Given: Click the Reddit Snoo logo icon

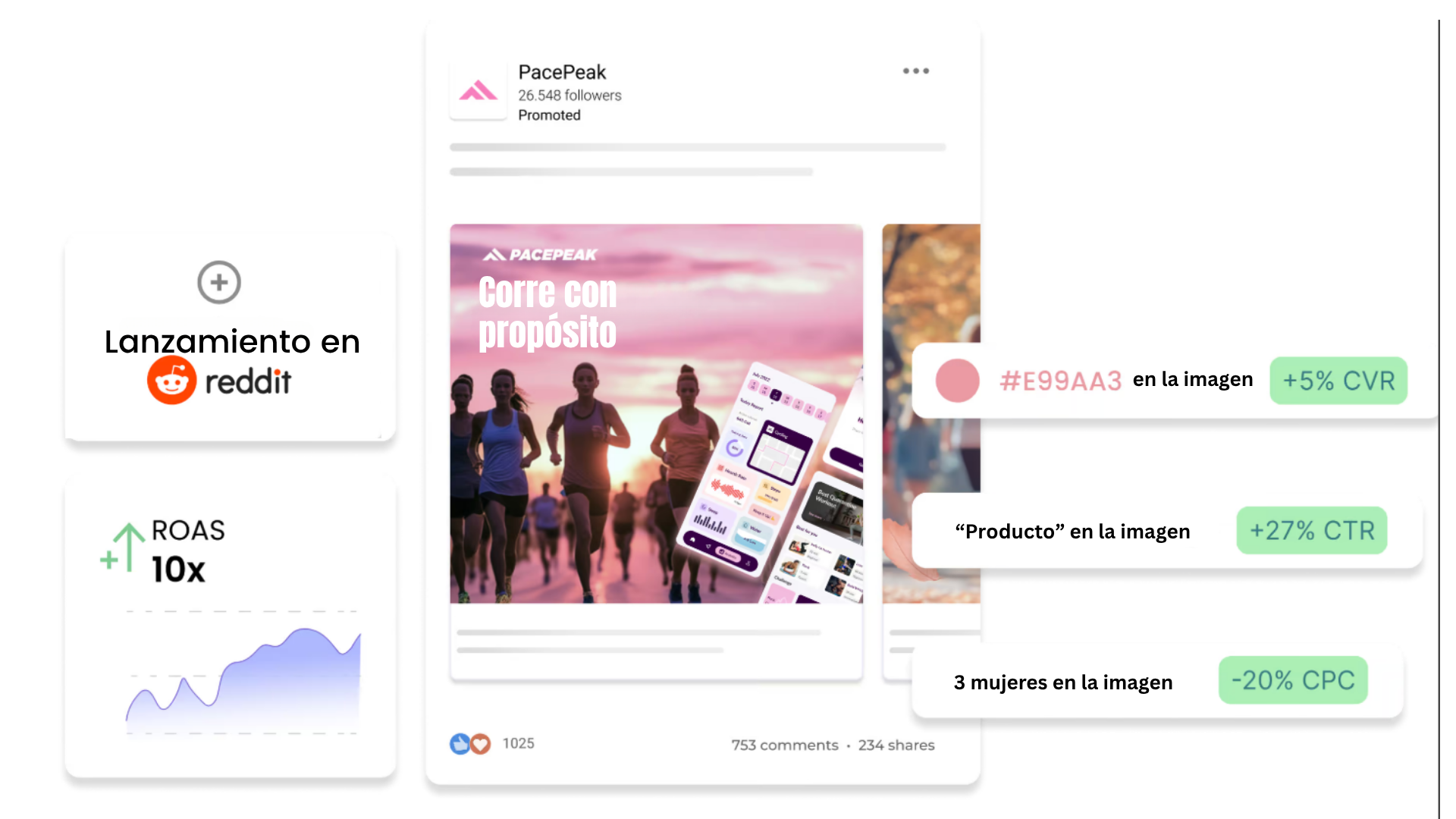Looking at the screenshot, I should pyautogui.click(x=172, y=380).
